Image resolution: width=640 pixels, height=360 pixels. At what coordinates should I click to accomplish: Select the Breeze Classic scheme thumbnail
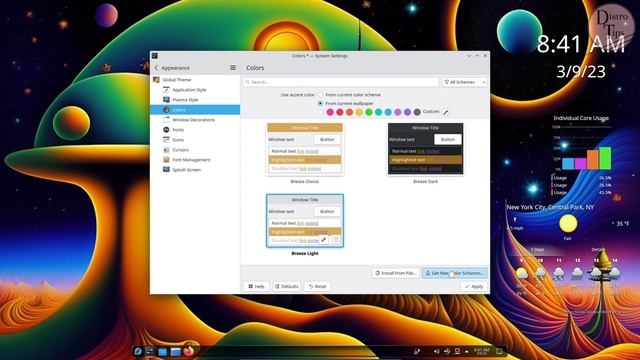305,149
